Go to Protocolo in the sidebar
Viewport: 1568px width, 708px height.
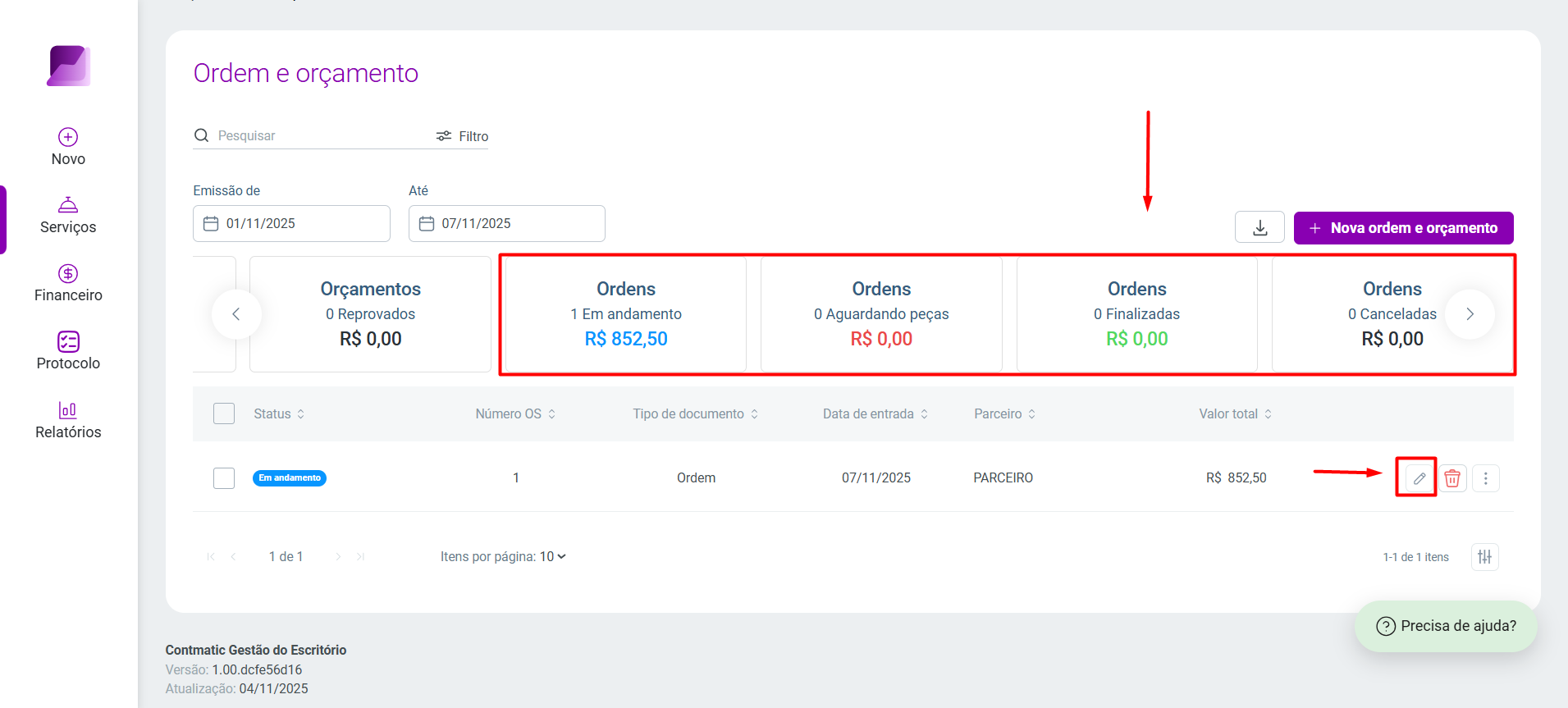68,352
